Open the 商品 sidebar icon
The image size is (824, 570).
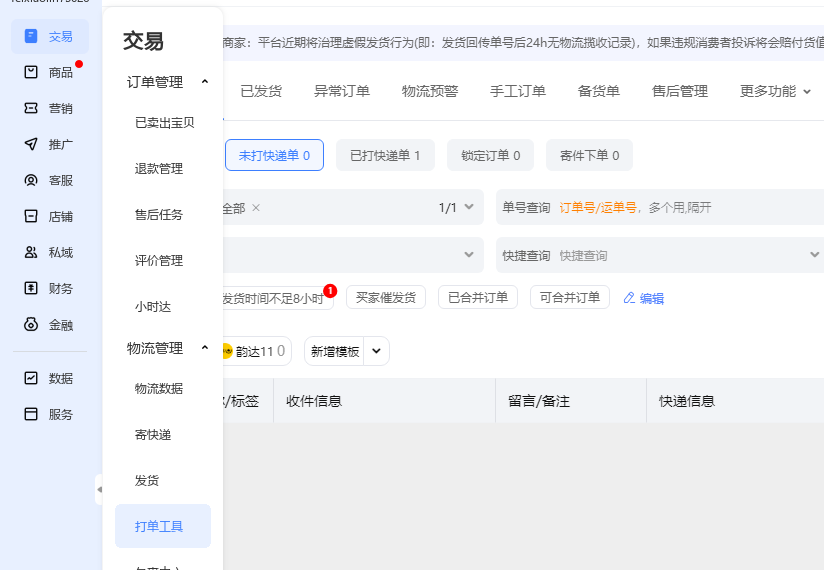(x=31, y=72)
